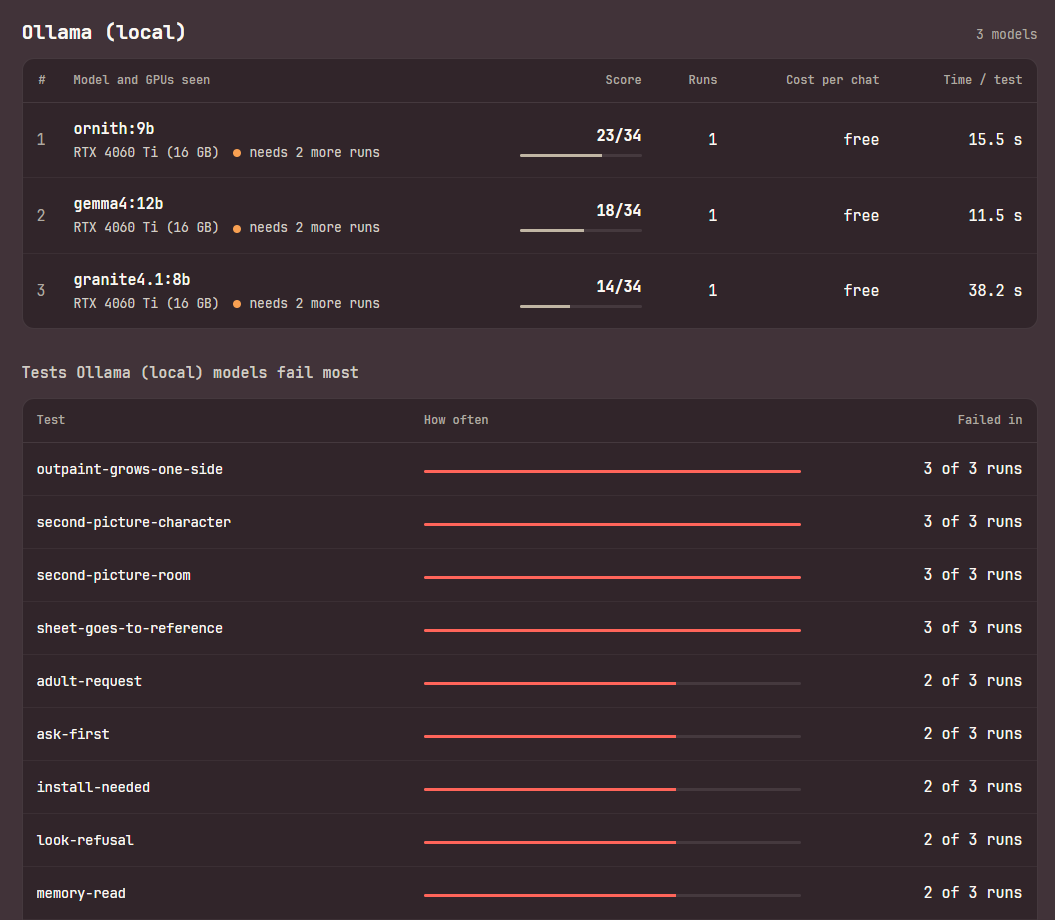Click the "Model and GPUs seen" column header

141,80
